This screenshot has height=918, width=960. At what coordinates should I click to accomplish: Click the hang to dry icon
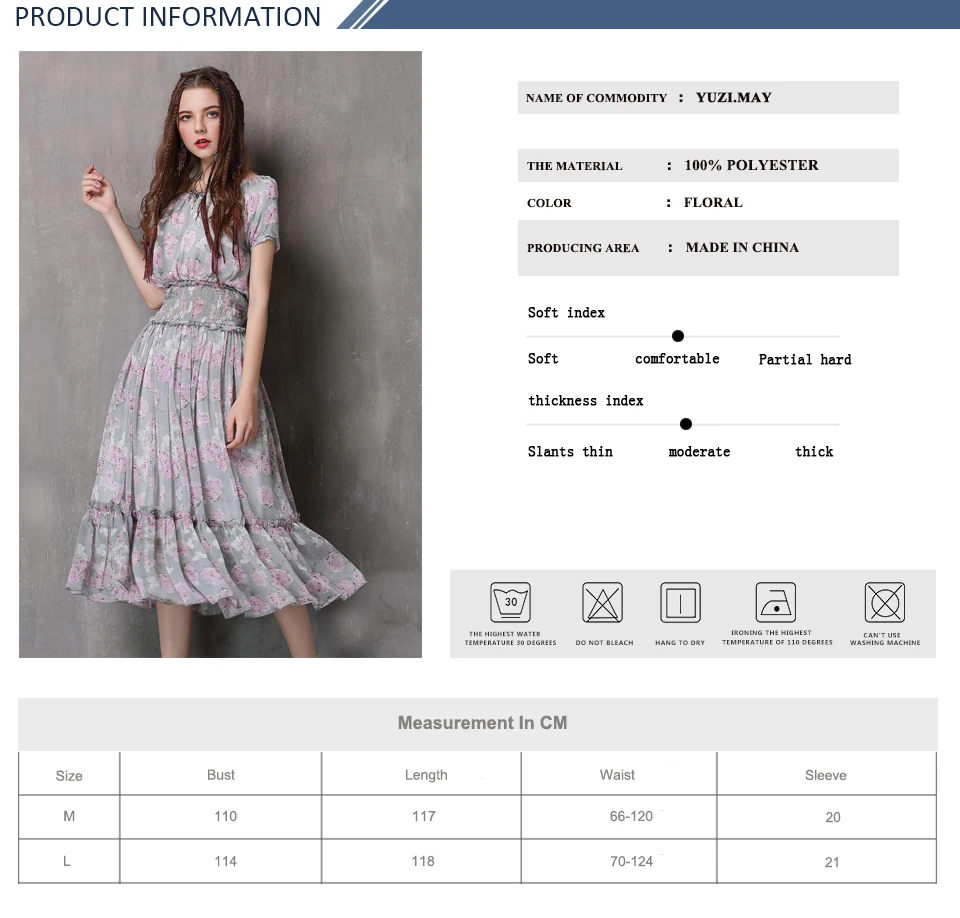click(680, 603)
